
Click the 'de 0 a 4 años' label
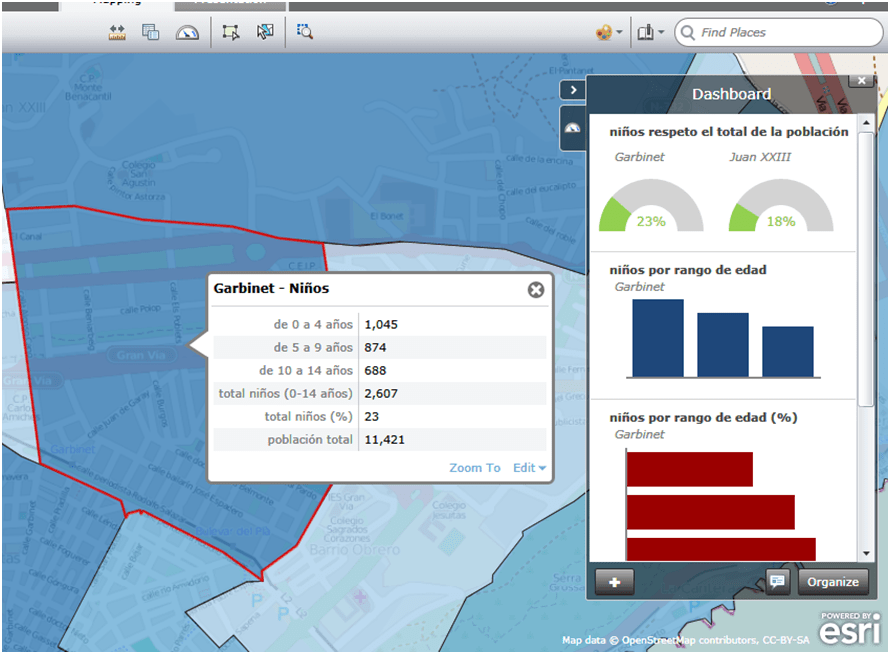313,325
